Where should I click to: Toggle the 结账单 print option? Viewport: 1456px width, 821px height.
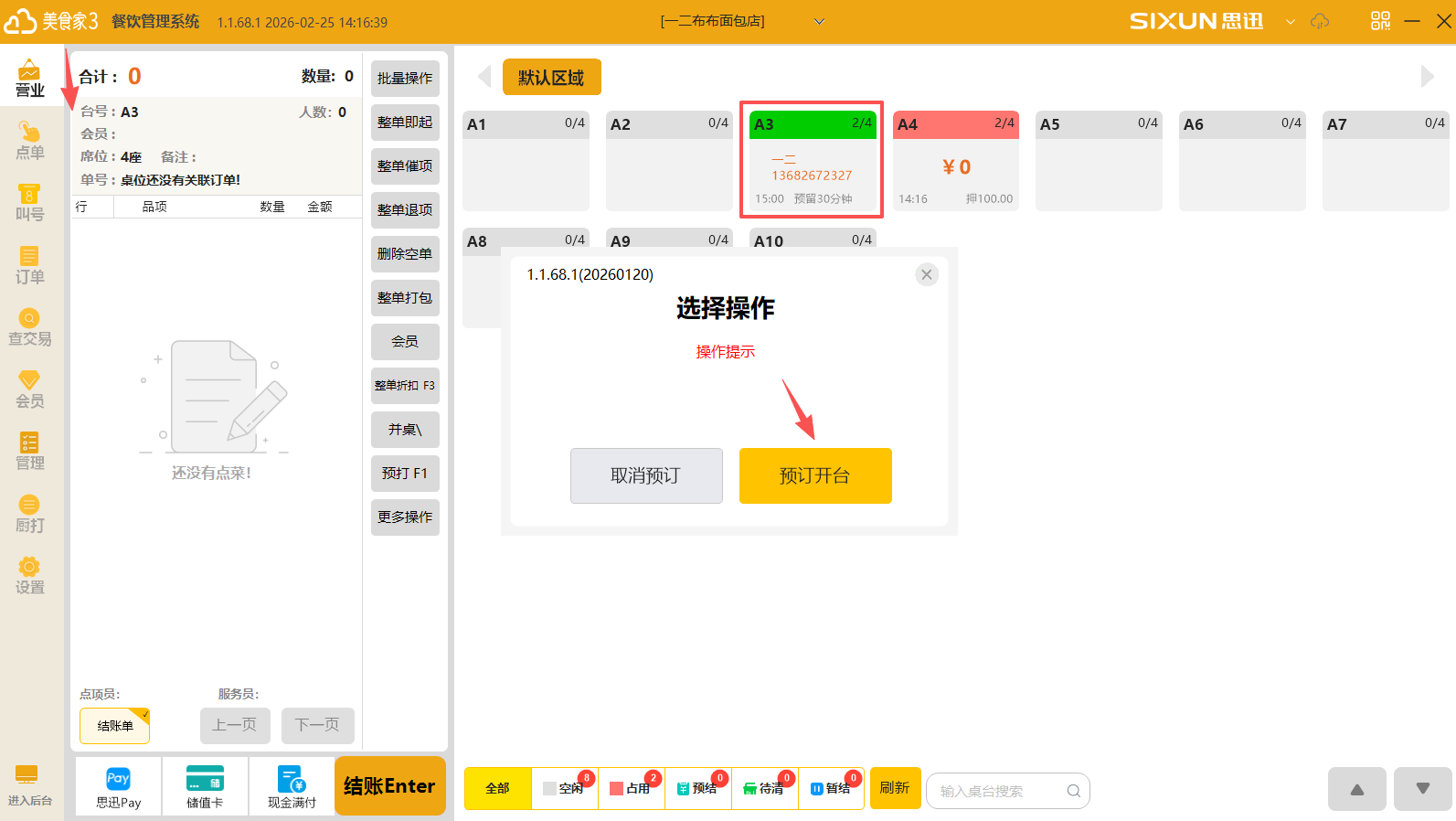[x=115, y=726]
